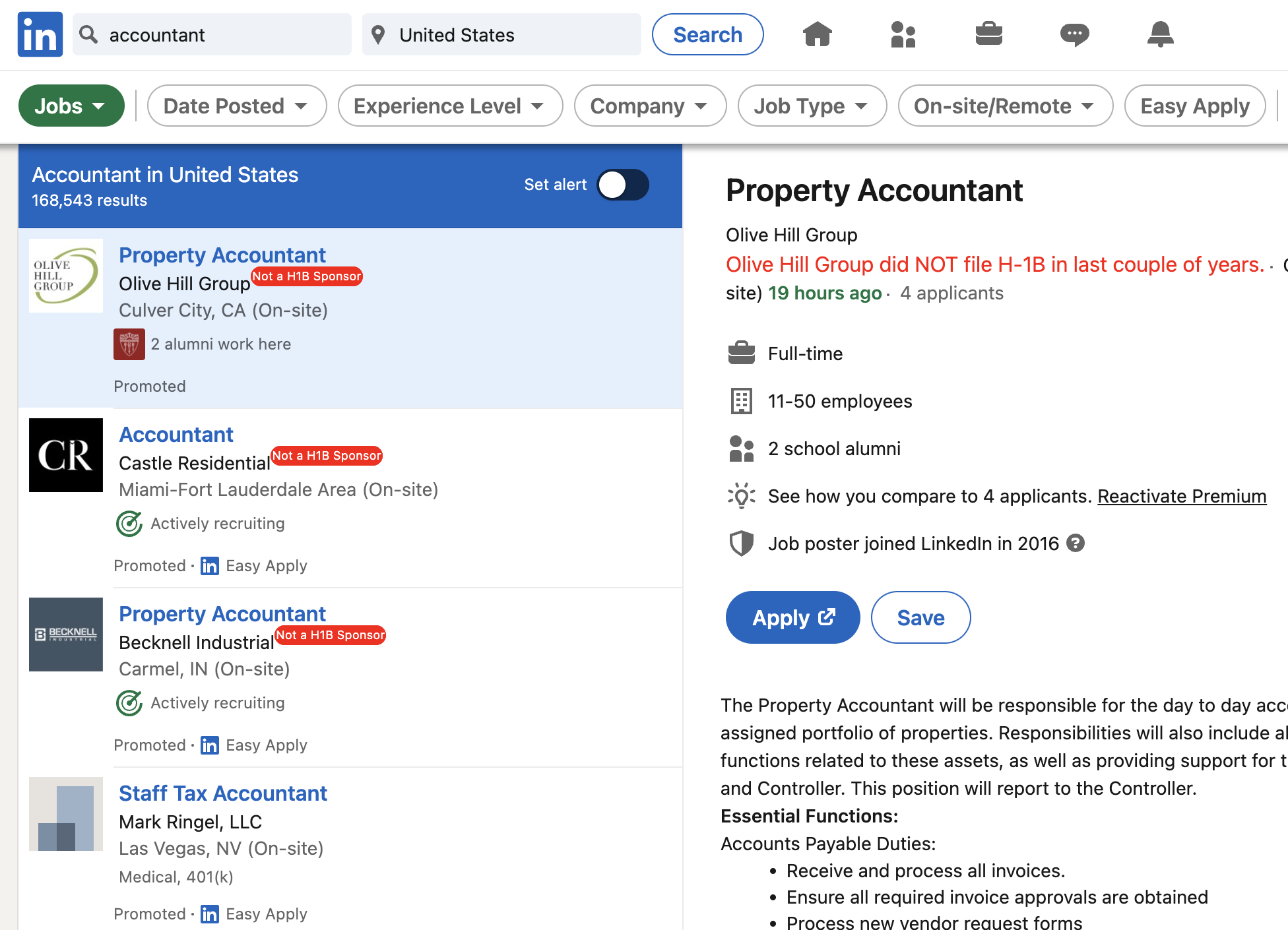Click the help question mark next to job poster info
Screen dimensions: 1288x930
tap(1076, 543)
